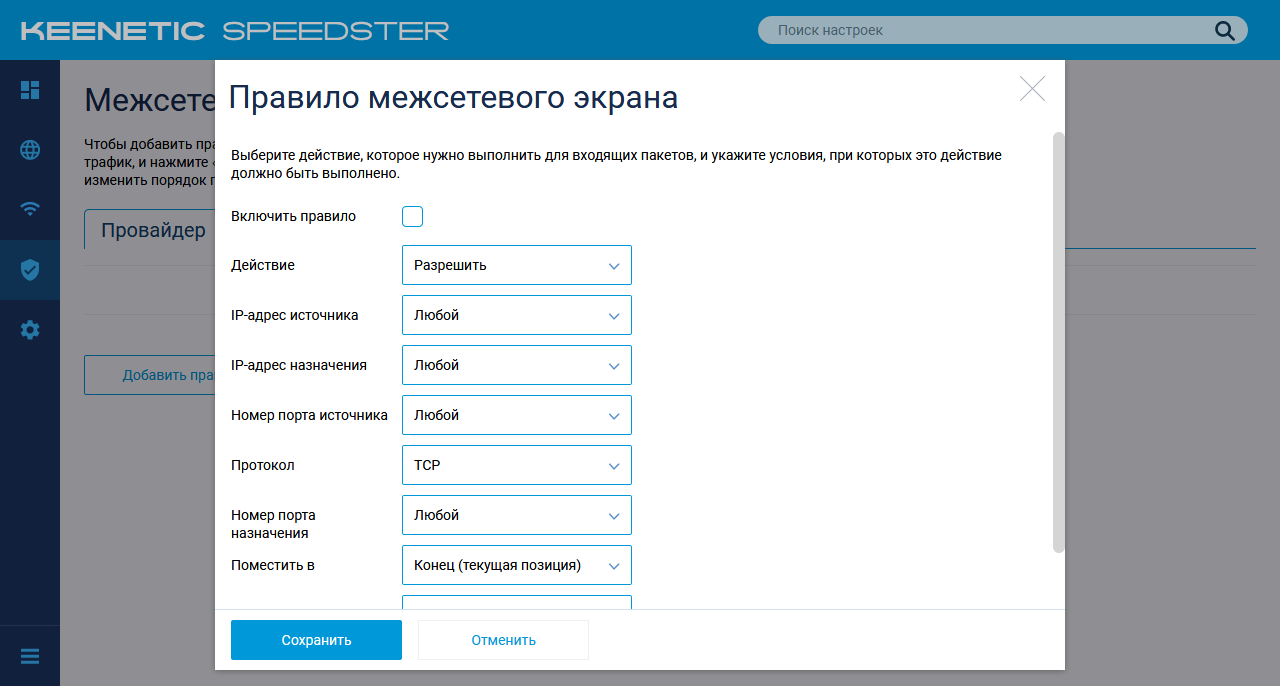The height and width of the screenshot is (686, 1280).
Task: Open the Wi-Fi networks sidebar icon
Action: coord(30,209)
